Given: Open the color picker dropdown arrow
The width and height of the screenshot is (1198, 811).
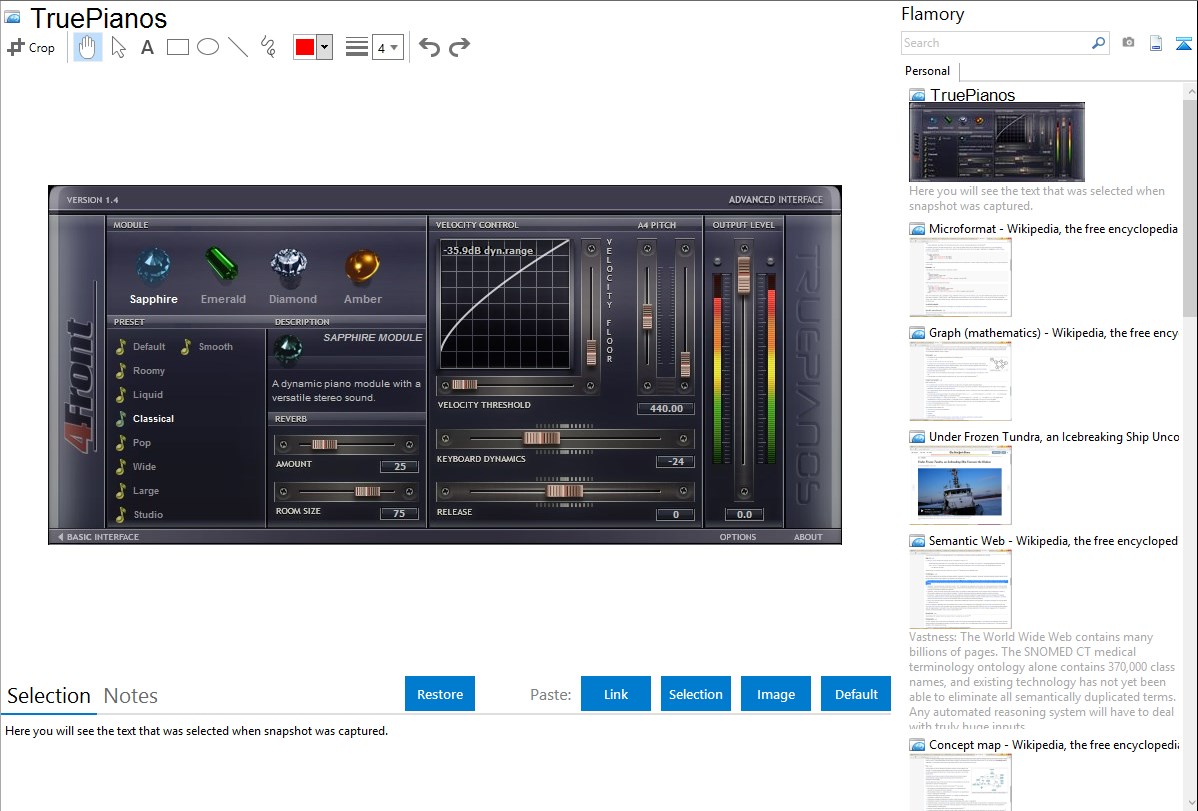Looking at the screenshot, I should coord(324,47).
